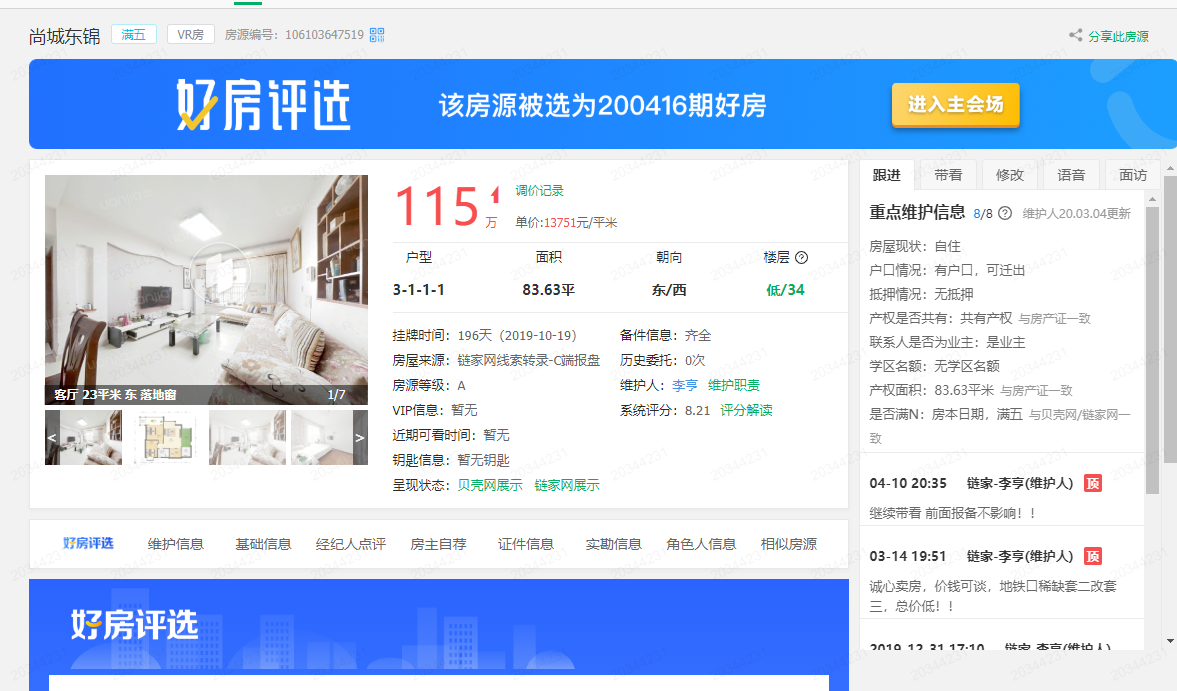Screen dimensions: 1177x691
Task: Click the floor info question mark icon
Action: click(801, 258)
